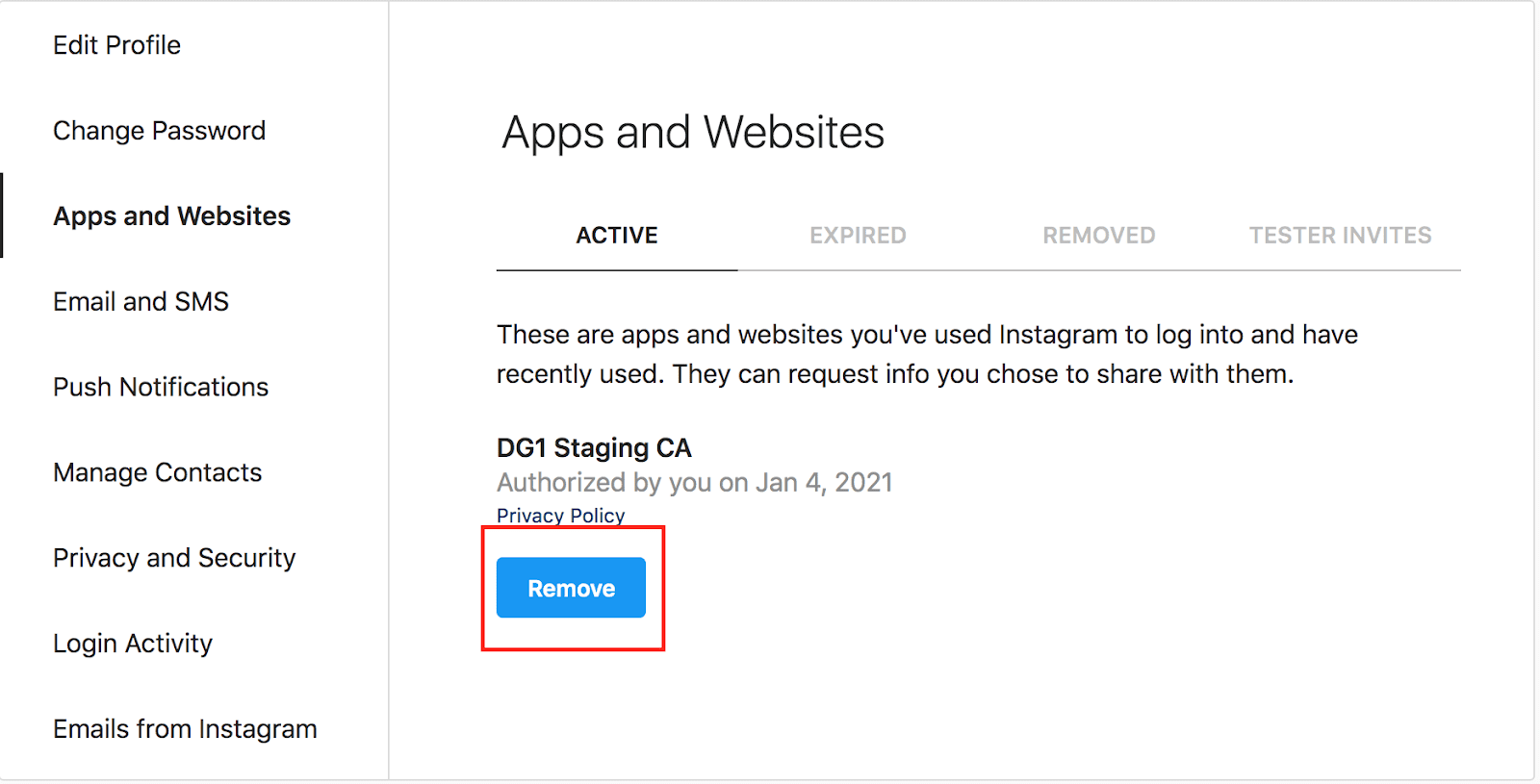Open the Edit Profile settings page
This screenshot has width=1540, height=784.
[x=116, y=45]
